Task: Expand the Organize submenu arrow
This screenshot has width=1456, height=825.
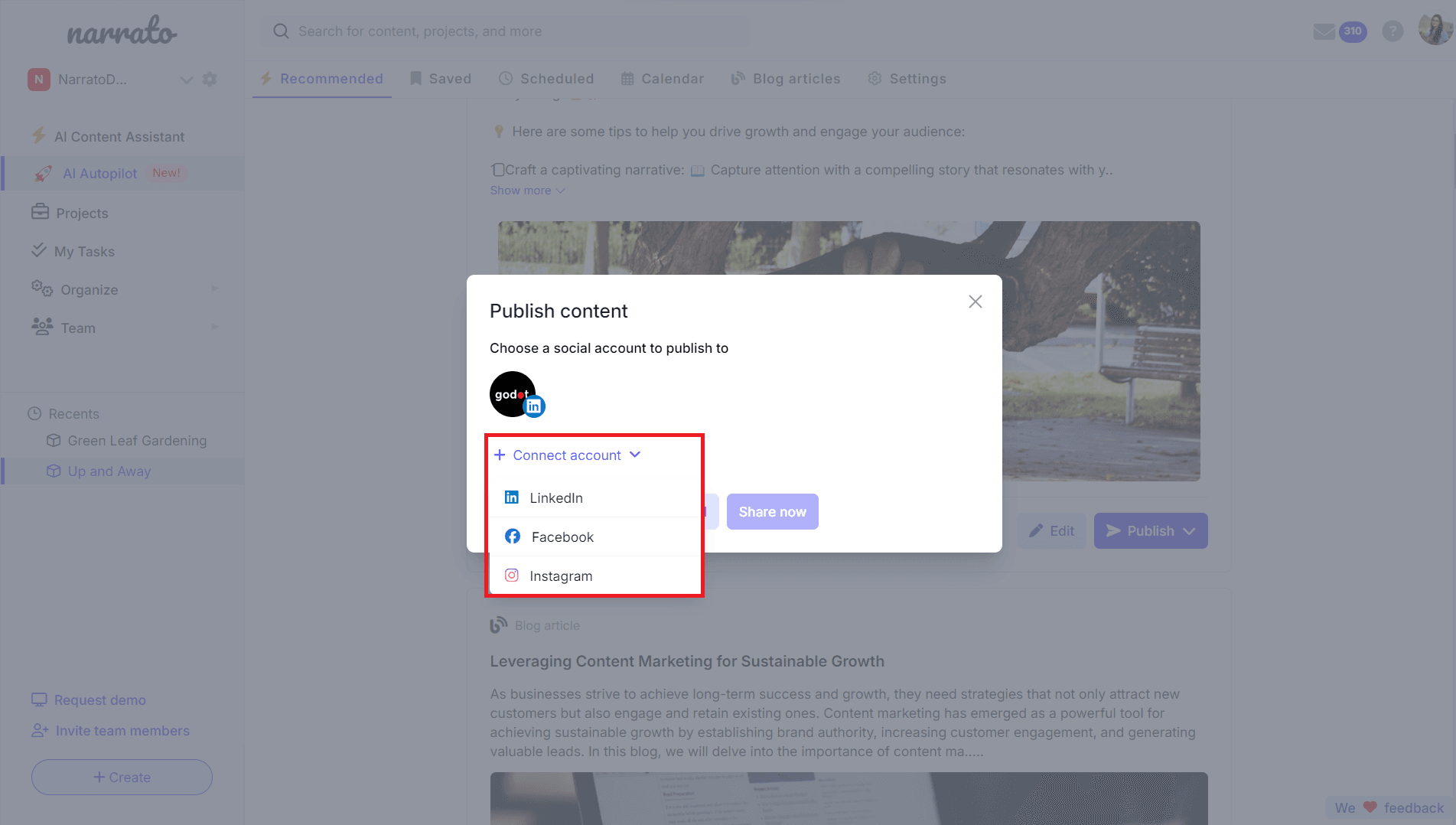Action: (215, 289)
